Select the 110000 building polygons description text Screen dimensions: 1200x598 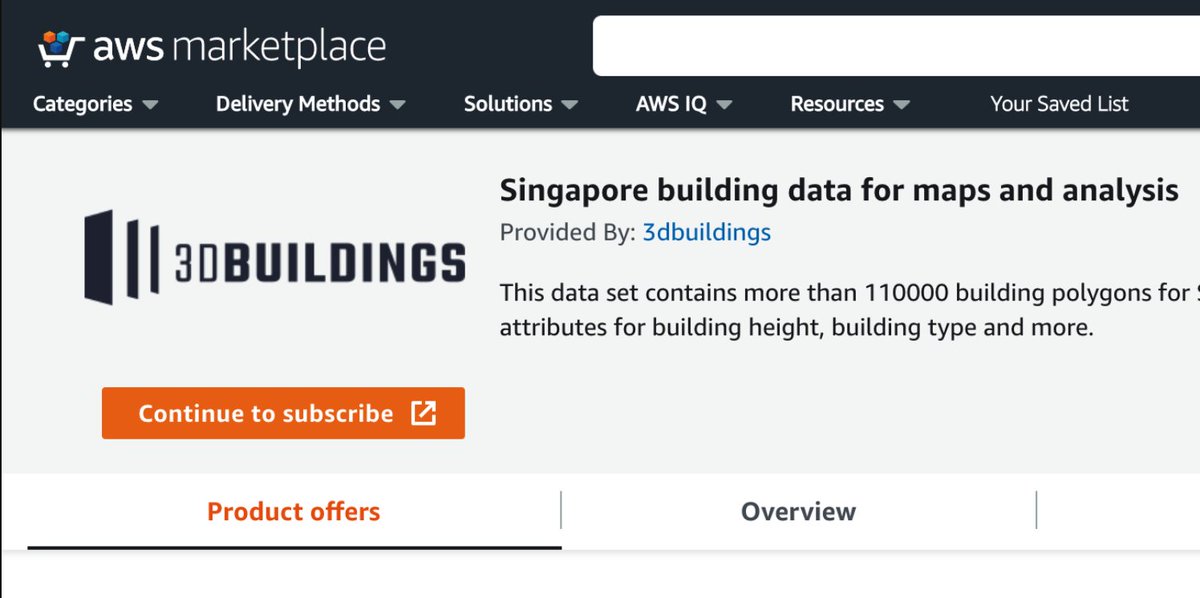pyautogui.click(x=849, y=310)
